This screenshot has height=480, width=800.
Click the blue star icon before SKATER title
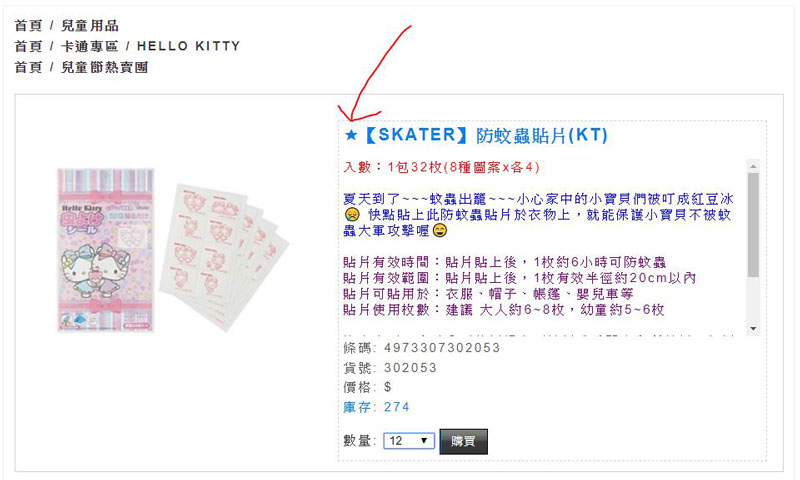tap(351, 135)
